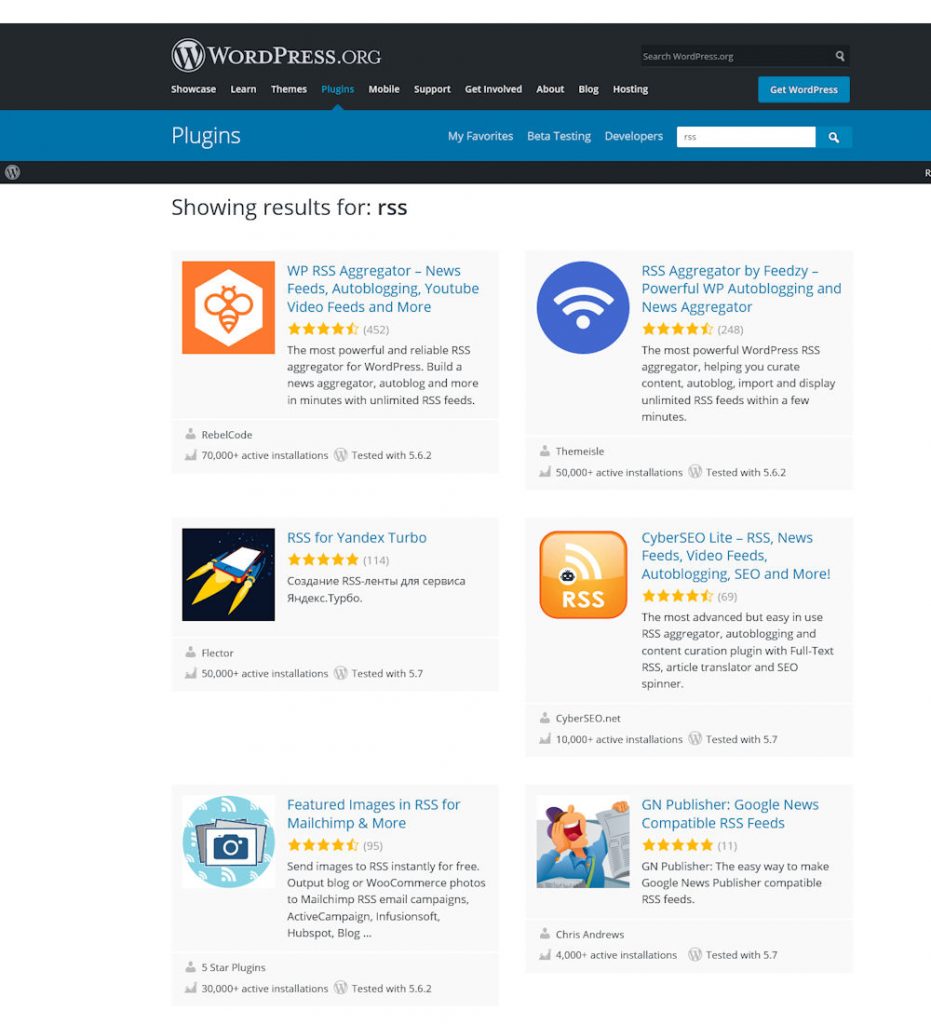Open the Blog menu item

588,89
